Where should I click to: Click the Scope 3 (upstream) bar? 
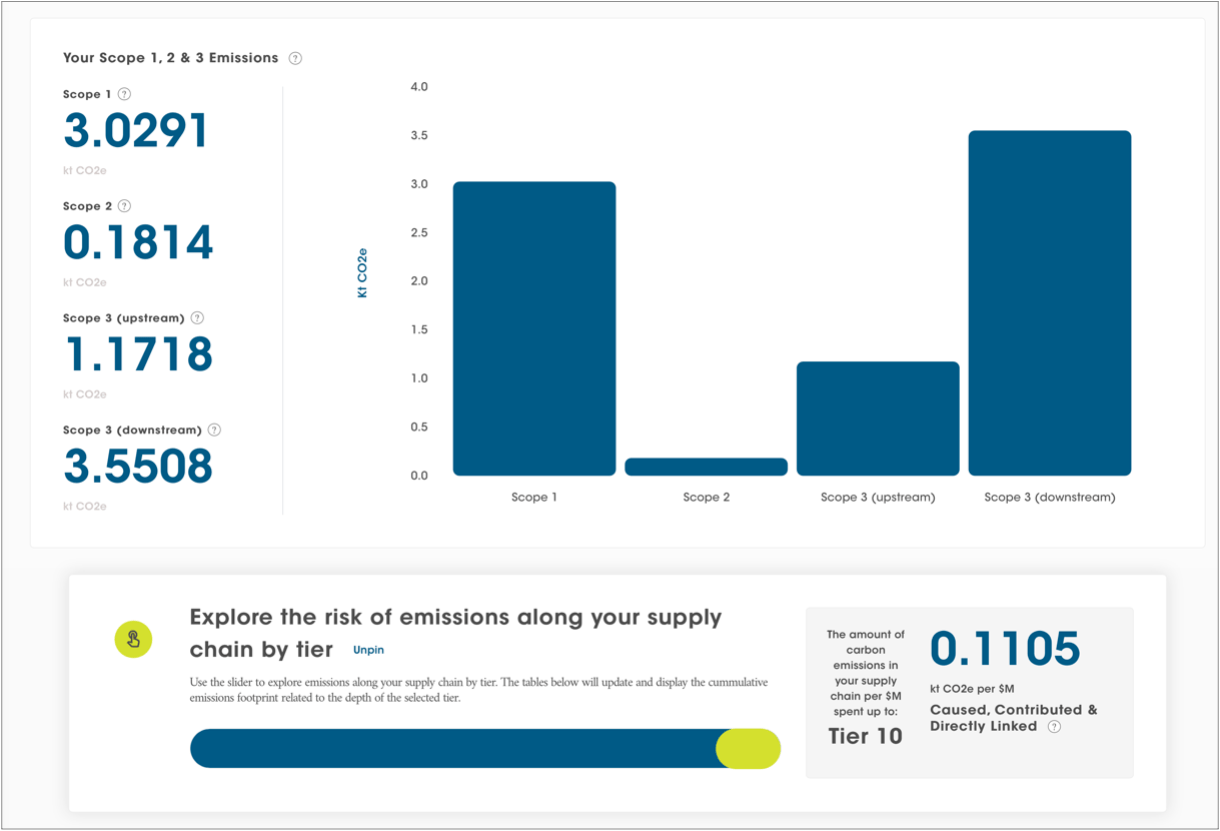[878, 419]
